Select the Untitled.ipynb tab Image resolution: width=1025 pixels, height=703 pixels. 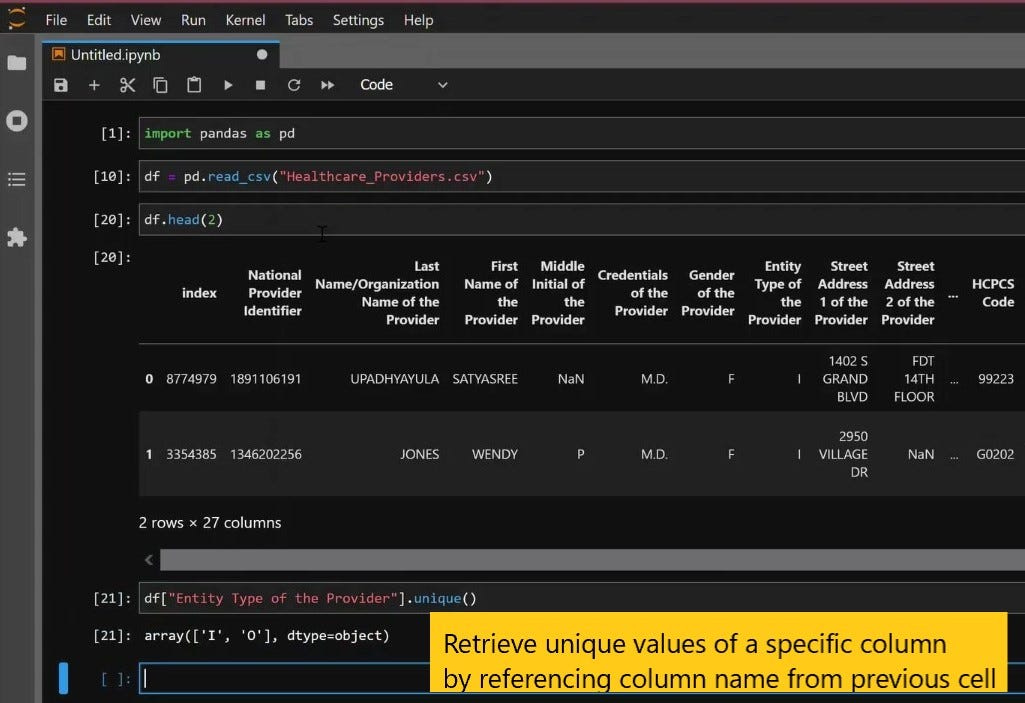click(x=116, y=55)
